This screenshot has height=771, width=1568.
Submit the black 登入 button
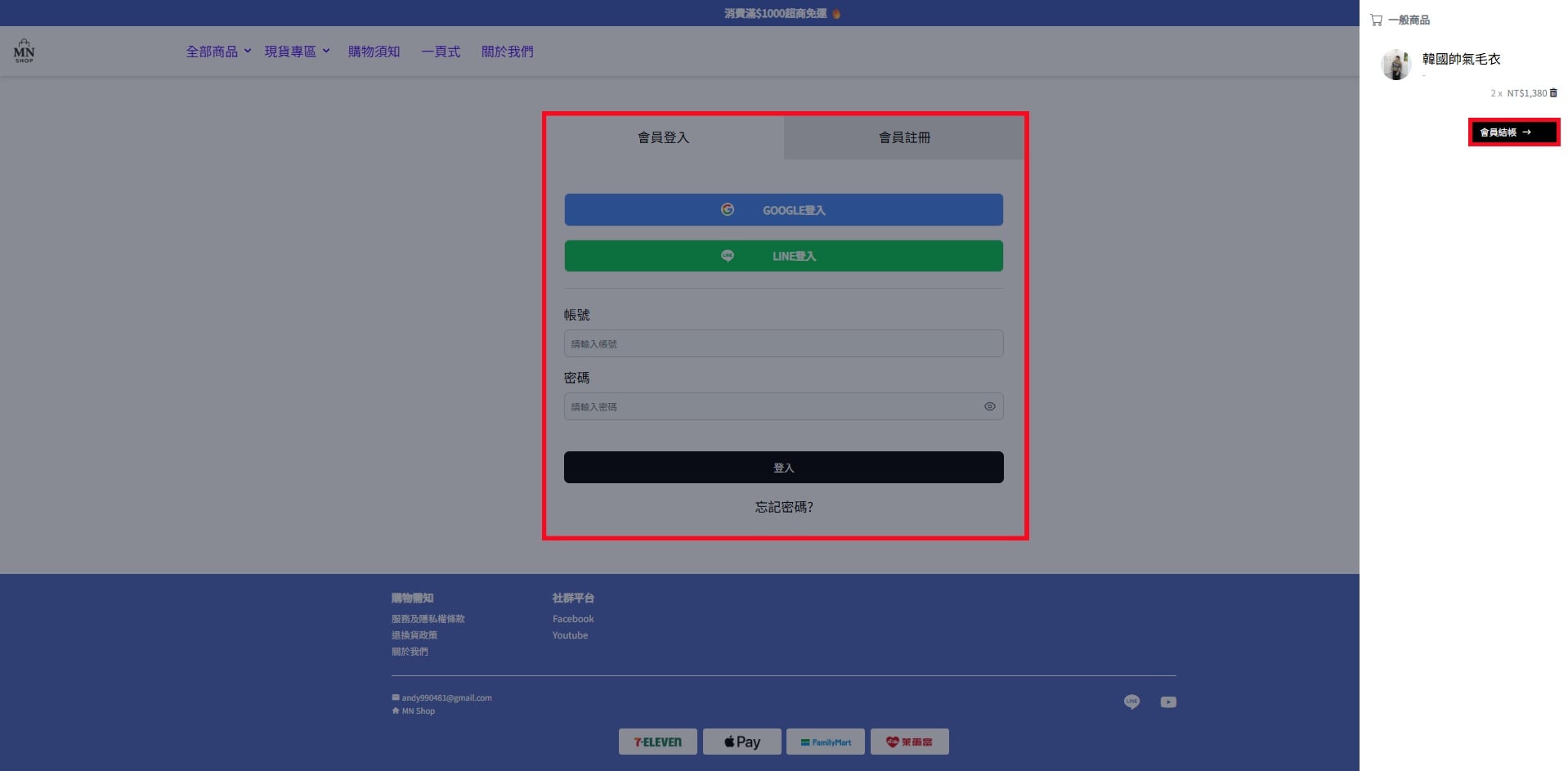click(x=783, y=468)
